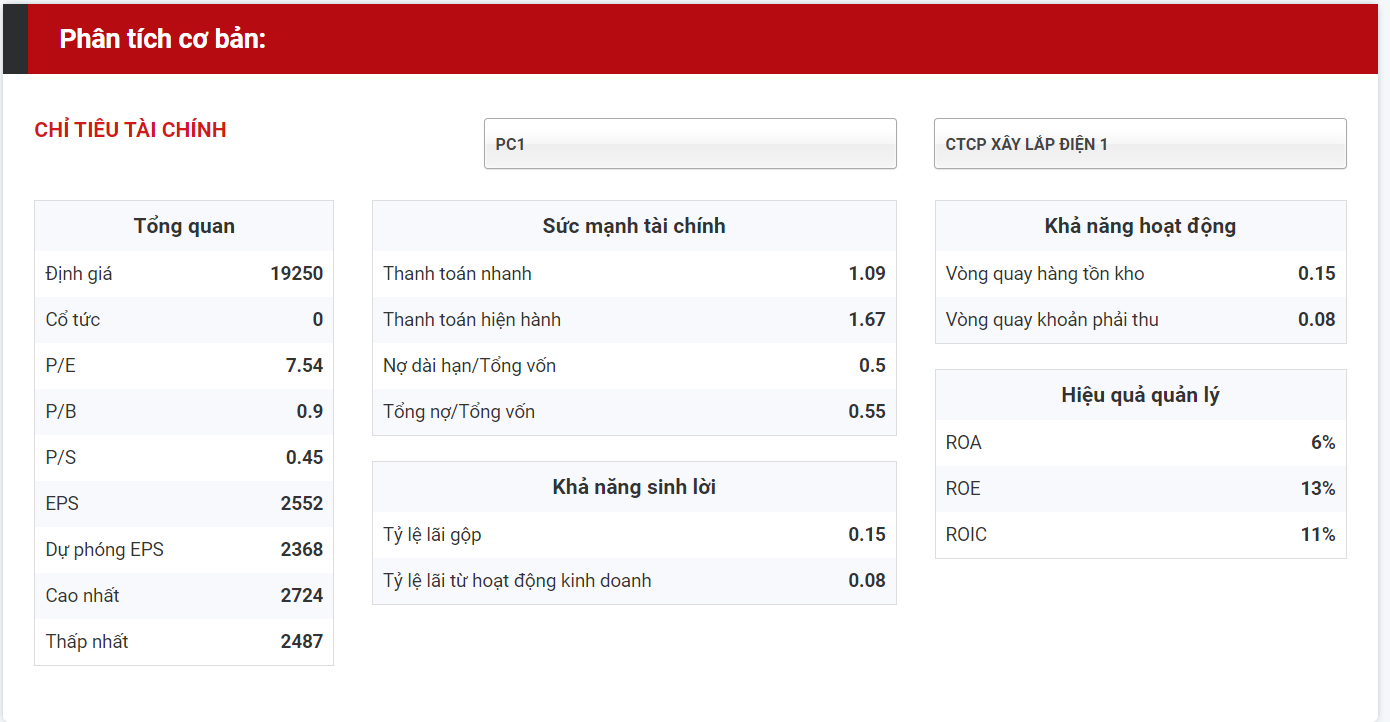
Task: Click the Thanh toán hiện hành label
Action: tap(472, 320)
